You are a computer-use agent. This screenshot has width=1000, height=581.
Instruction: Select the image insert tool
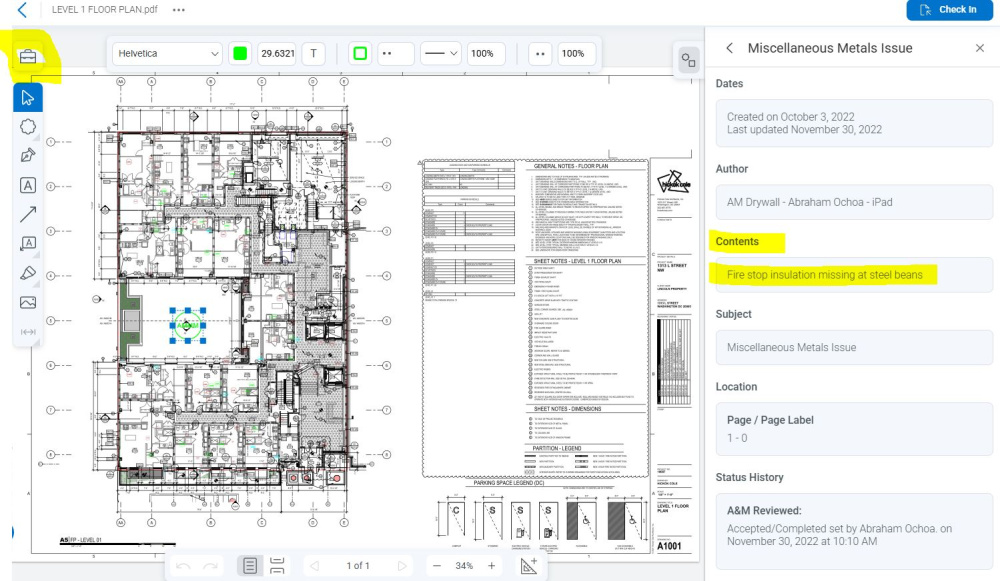click(x=27, y=302)
